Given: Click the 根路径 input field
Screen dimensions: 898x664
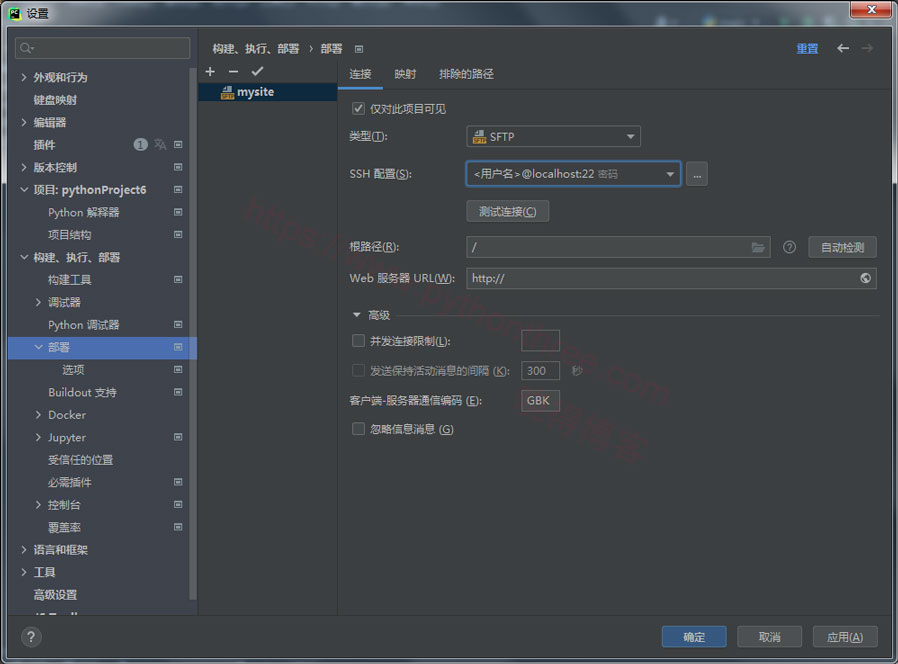Looking at the screenshot, I should [x=618, y=247].
